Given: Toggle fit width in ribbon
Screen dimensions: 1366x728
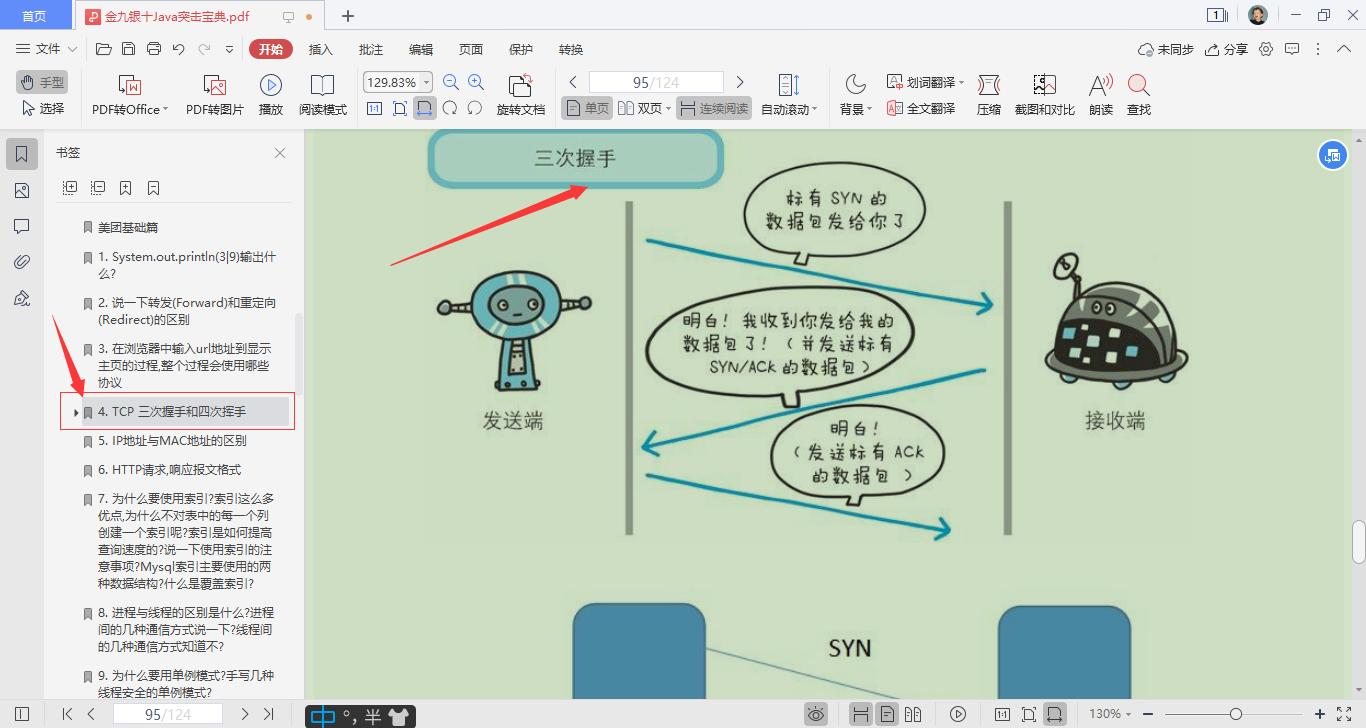Looking at the screenshot, I should [425, 108].
